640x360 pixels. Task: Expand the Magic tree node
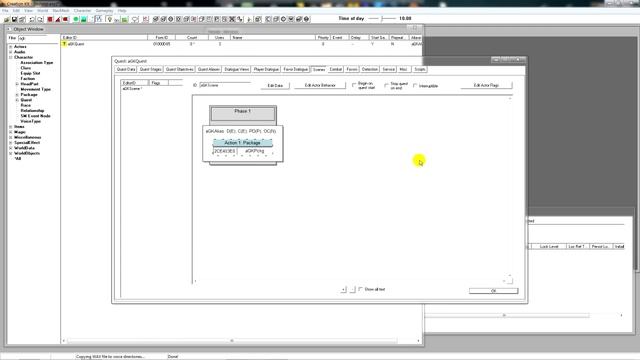pyautogui.click(x=11, y=132)
